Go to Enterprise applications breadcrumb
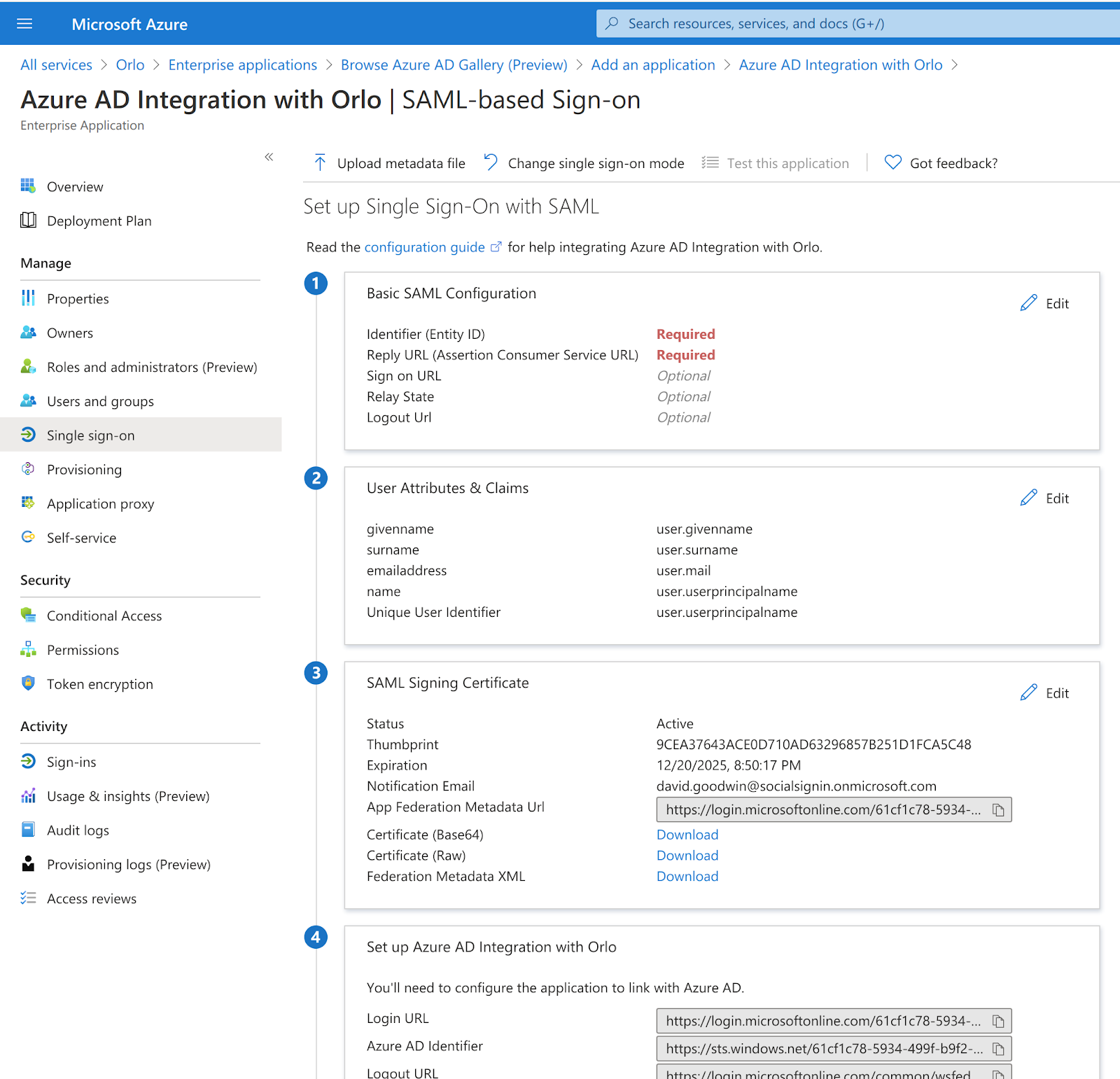Screen dimensions: 1120x1079 point(242,65)
